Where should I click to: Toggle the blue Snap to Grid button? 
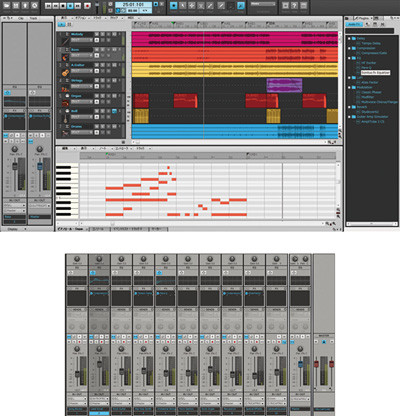(241, 6)
